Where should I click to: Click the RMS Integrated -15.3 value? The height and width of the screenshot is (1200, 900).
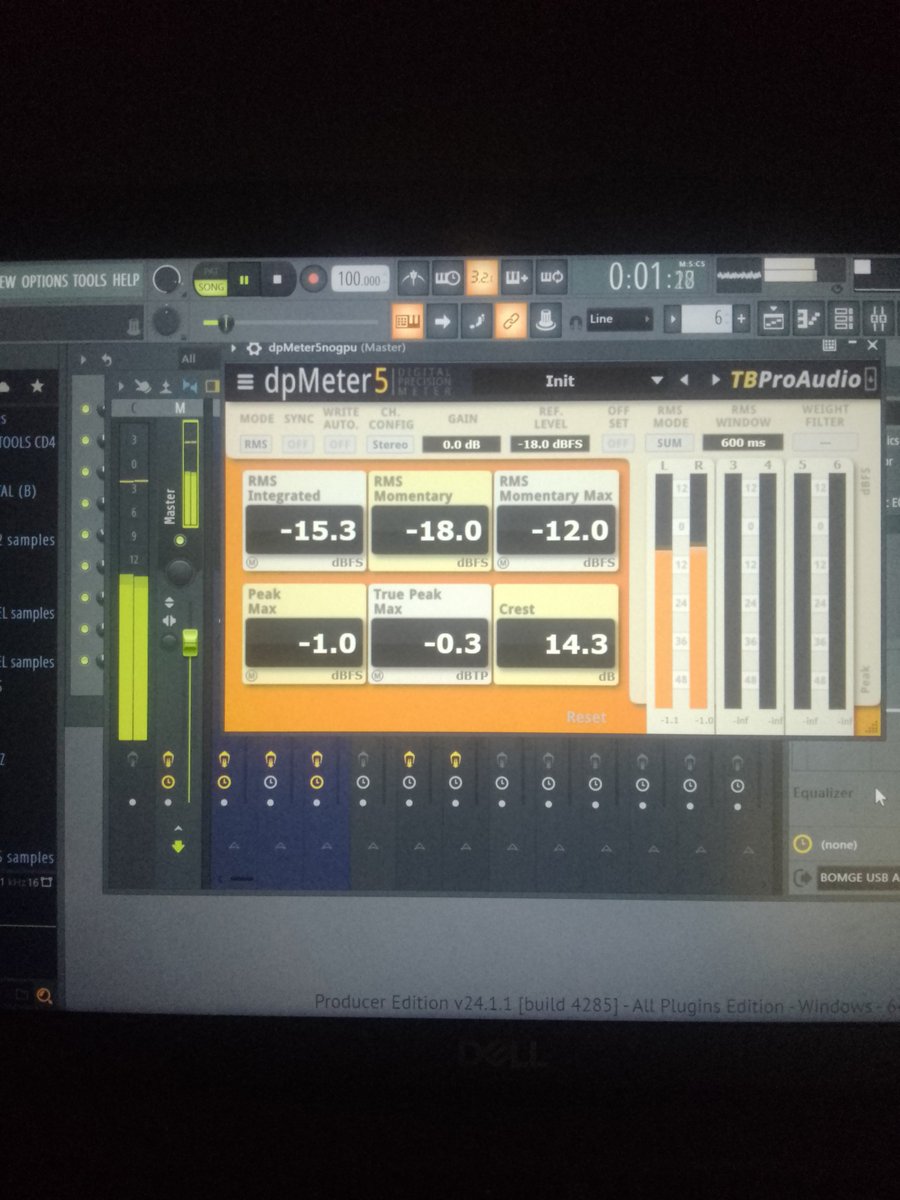(304, 530)
